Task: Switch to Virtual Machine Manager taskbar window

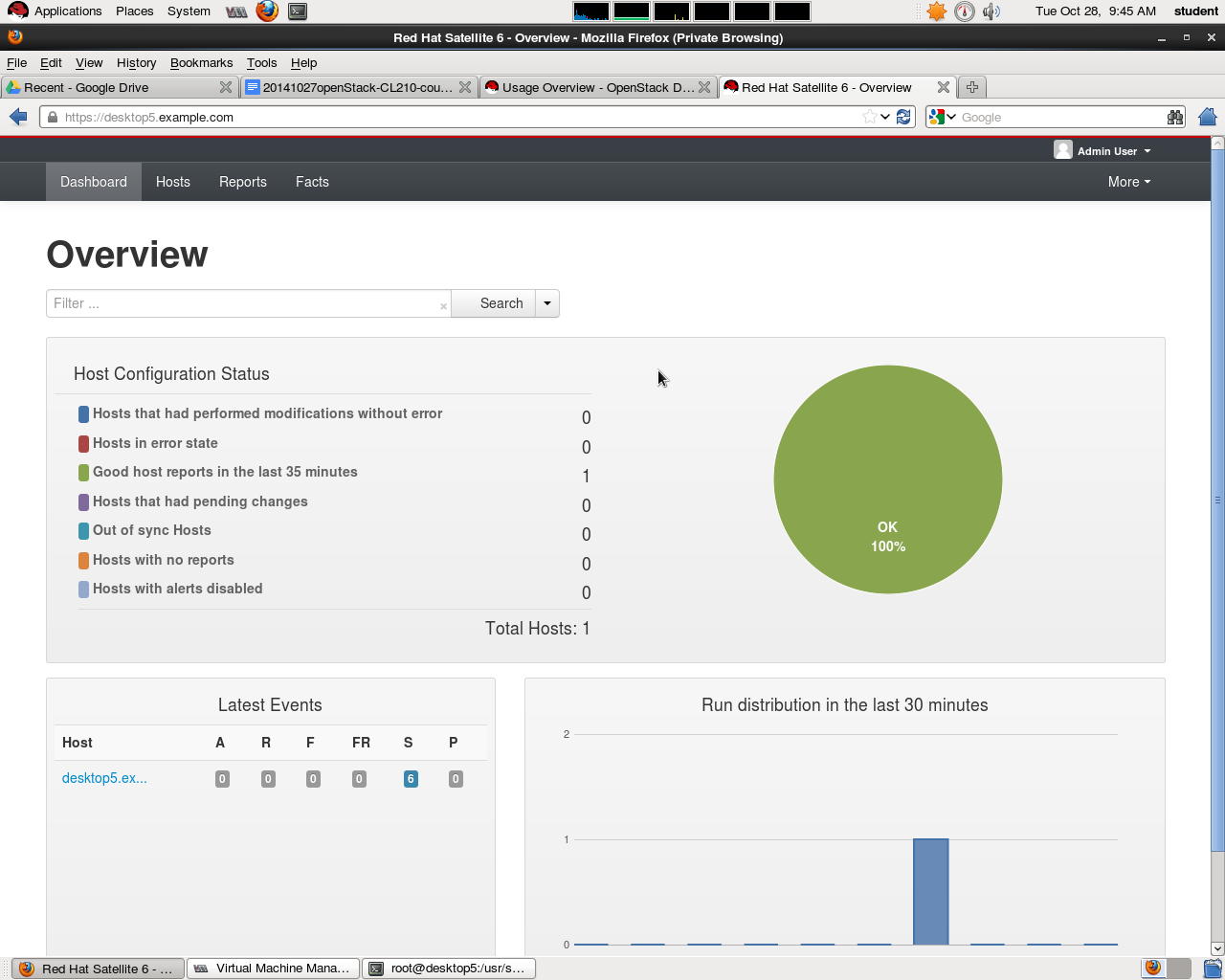Action: (274, 969)
